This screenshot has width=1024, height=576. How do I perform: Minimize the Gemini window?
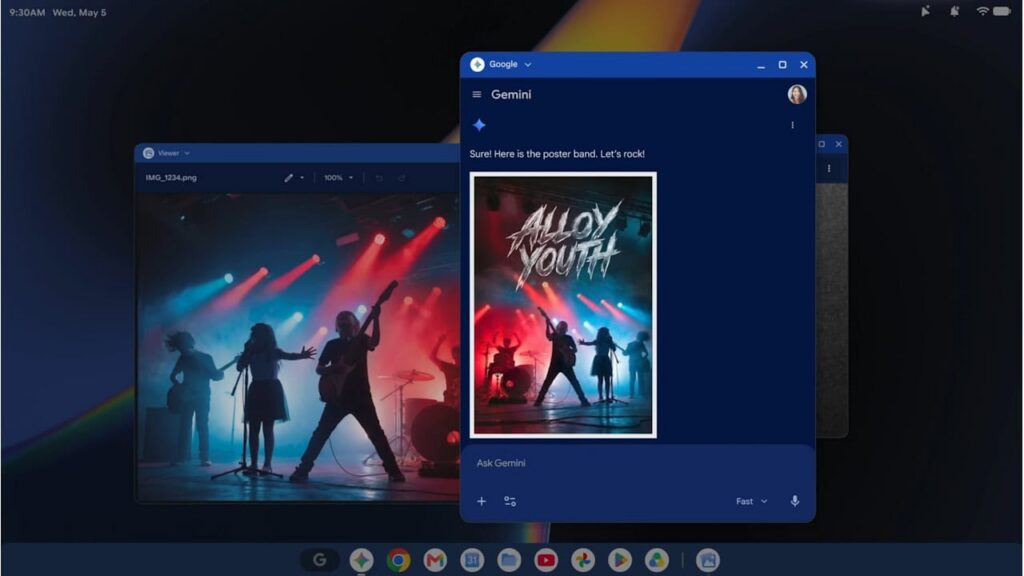pos(761,65)
